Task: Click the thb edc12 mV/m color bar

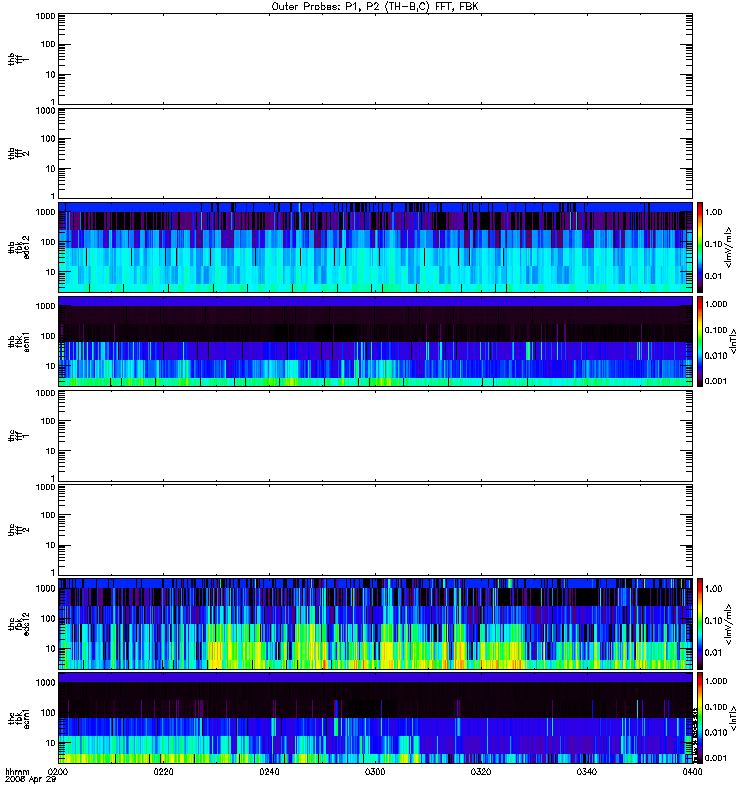Action: pyautogui.click(x=700, y=247)
